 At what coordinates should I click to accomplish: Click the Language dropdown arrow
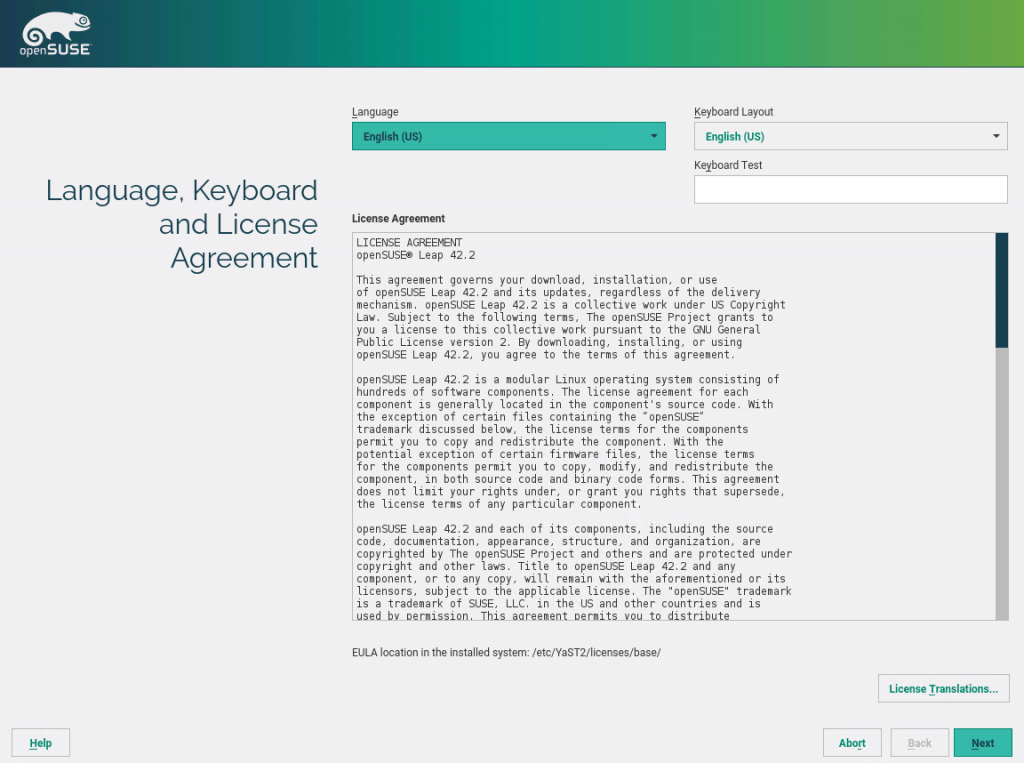pyautogui.click(x=655, y=135)
